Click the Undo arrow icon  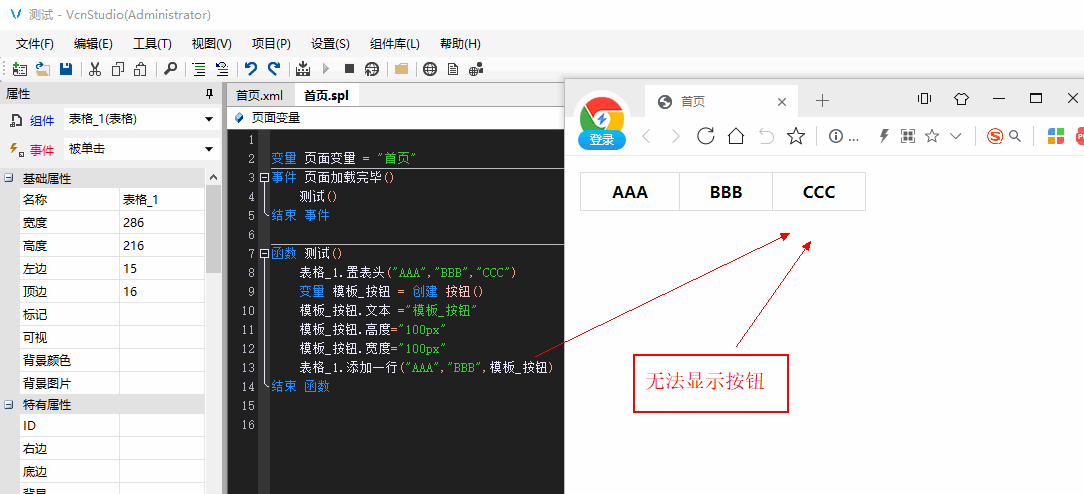pyautogui.click(x=251, y=69)
